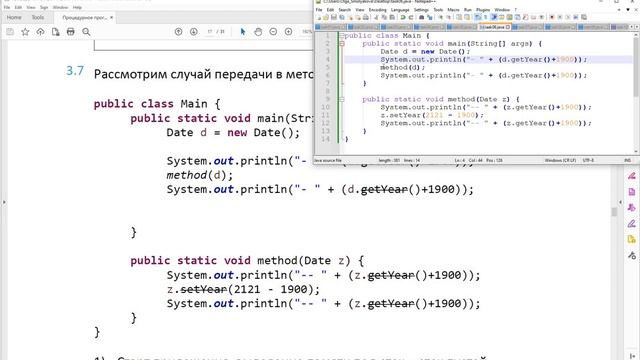Image resolution: width=640 pixels, height=360 pixels.
Task: Click the Print icon in Notepad++ toolbar
Action: (x=366, y=17)
